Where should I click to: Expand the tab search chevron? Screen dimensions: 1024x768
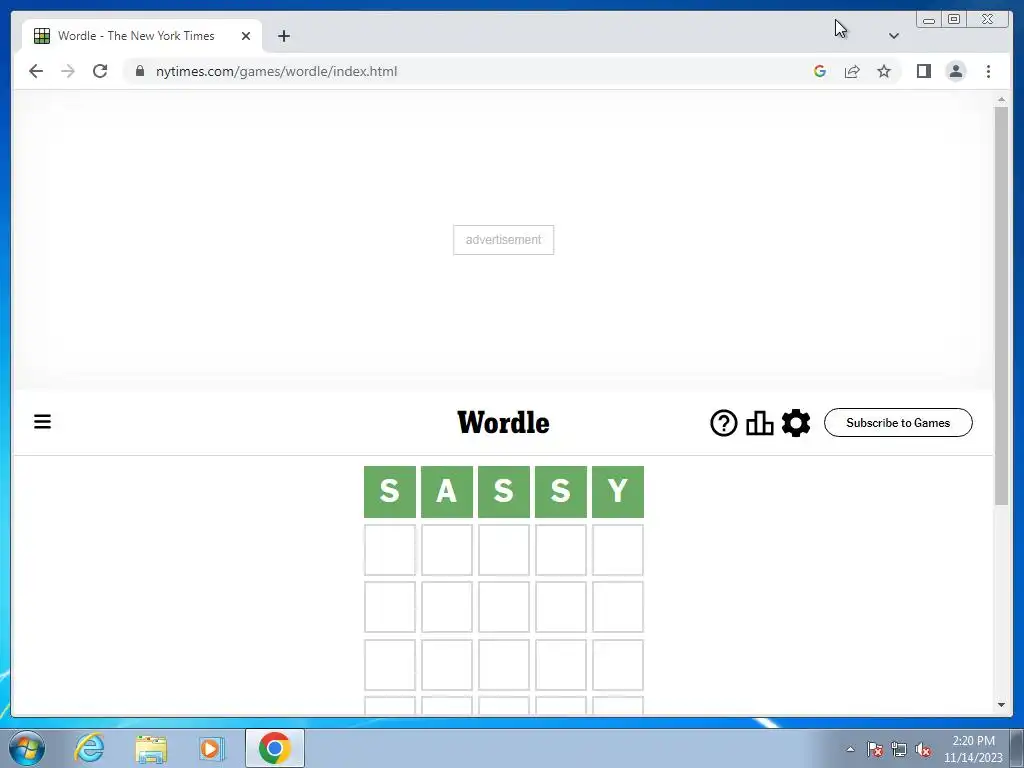coord(894,36)
